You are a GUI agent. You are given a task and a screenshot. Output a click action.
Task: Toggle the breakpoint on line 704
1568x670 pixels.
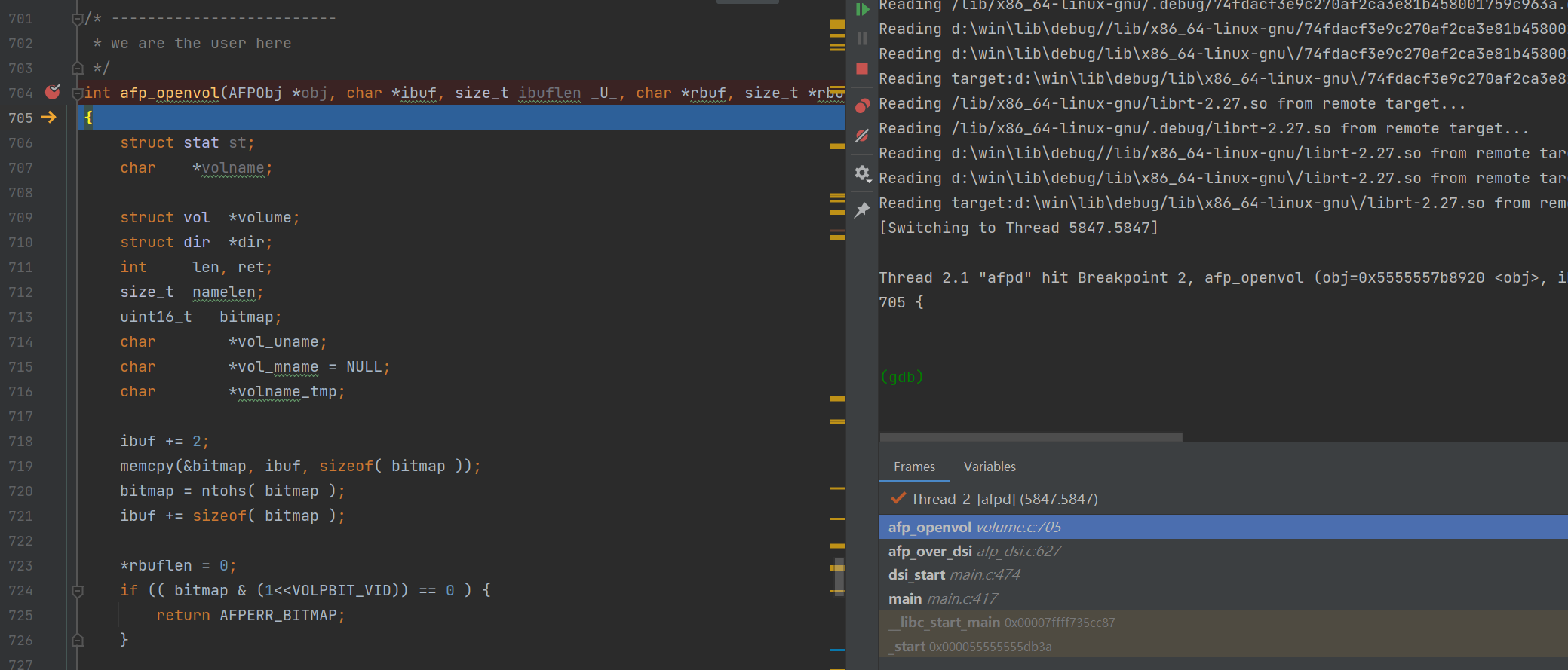coord(52,93)
